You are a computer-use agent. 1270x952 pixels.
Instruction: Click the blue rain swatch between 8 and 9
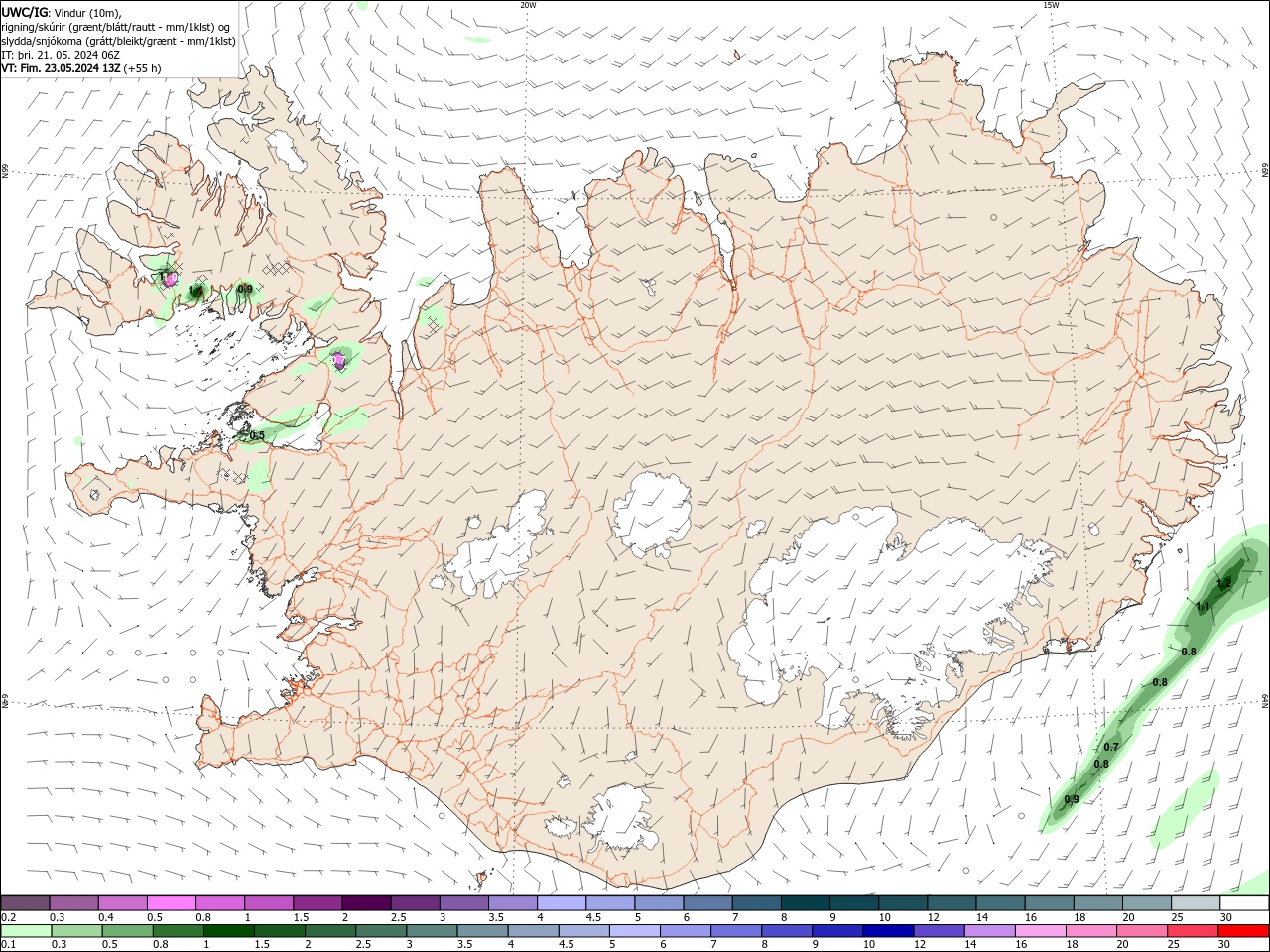pos(787,930)
